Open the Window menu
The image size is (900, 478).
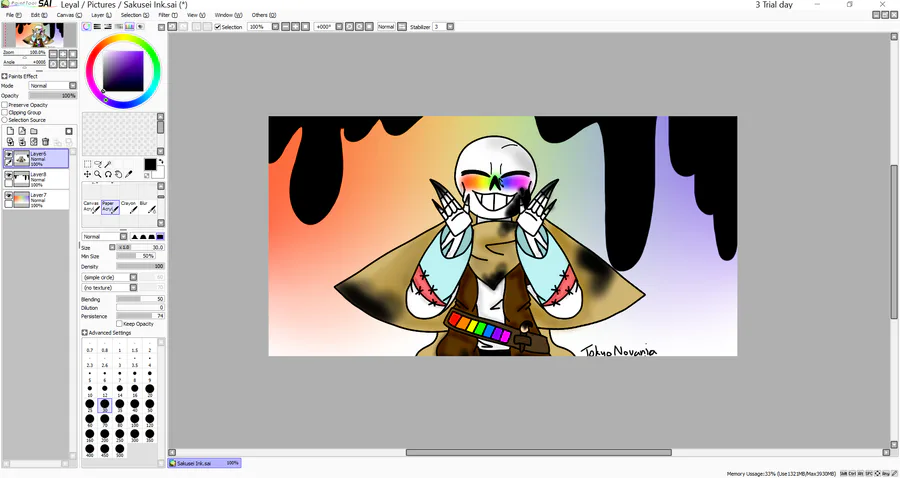click(x=228, y=15)
